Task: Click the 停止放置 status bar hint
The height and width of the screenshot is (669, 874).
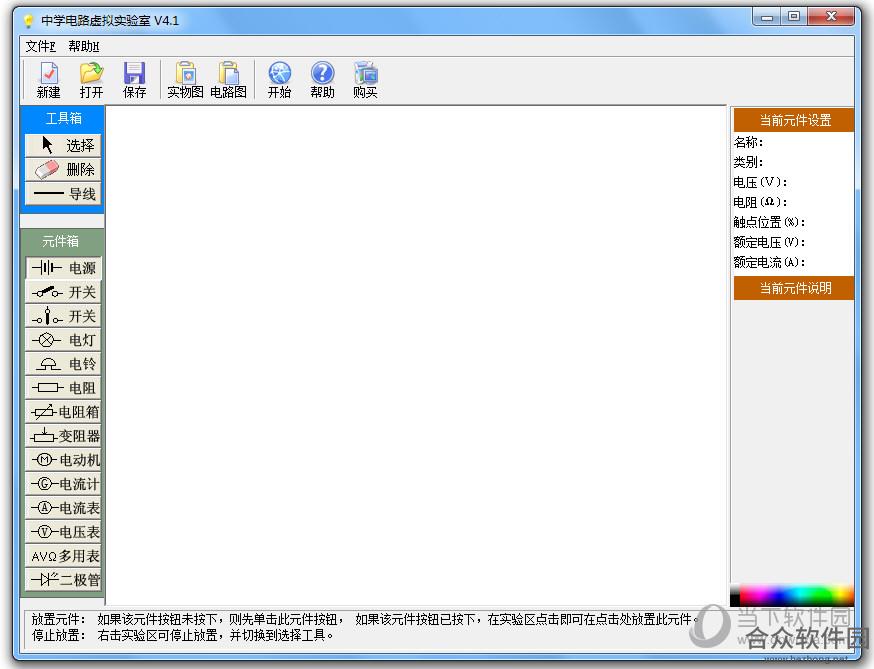Action: [182, 635]
